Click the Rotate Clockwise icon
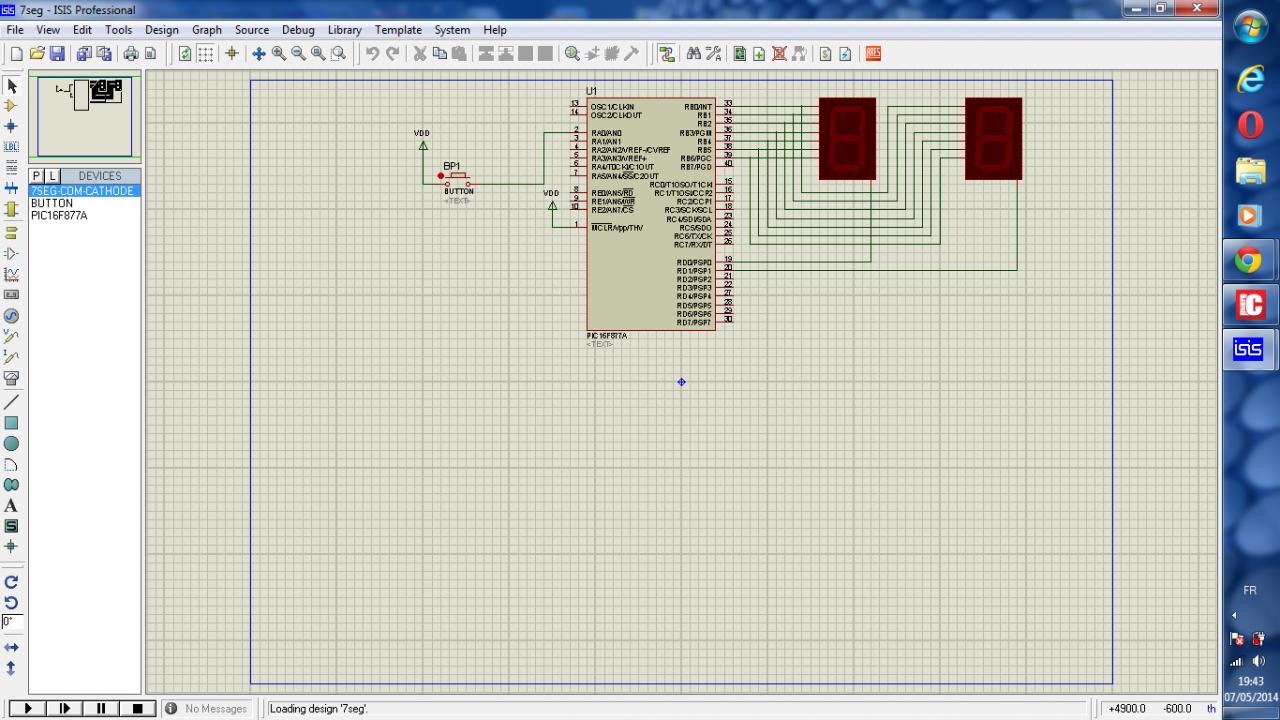This screenshot has height=720, width=1280. coord(11,582)
